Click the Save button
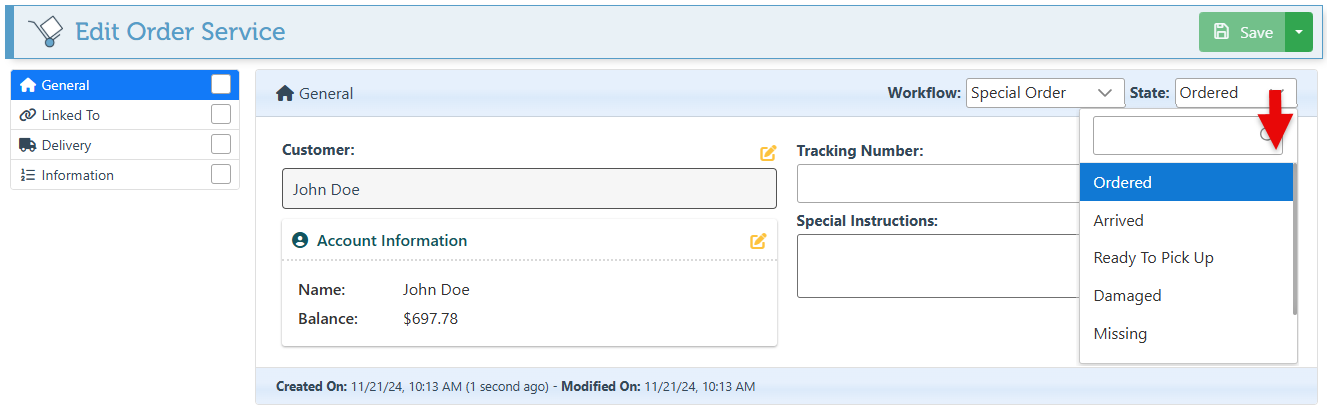Image resolution: width=1327 pixels, height=416 pixels. click(x=1242, y=32)
